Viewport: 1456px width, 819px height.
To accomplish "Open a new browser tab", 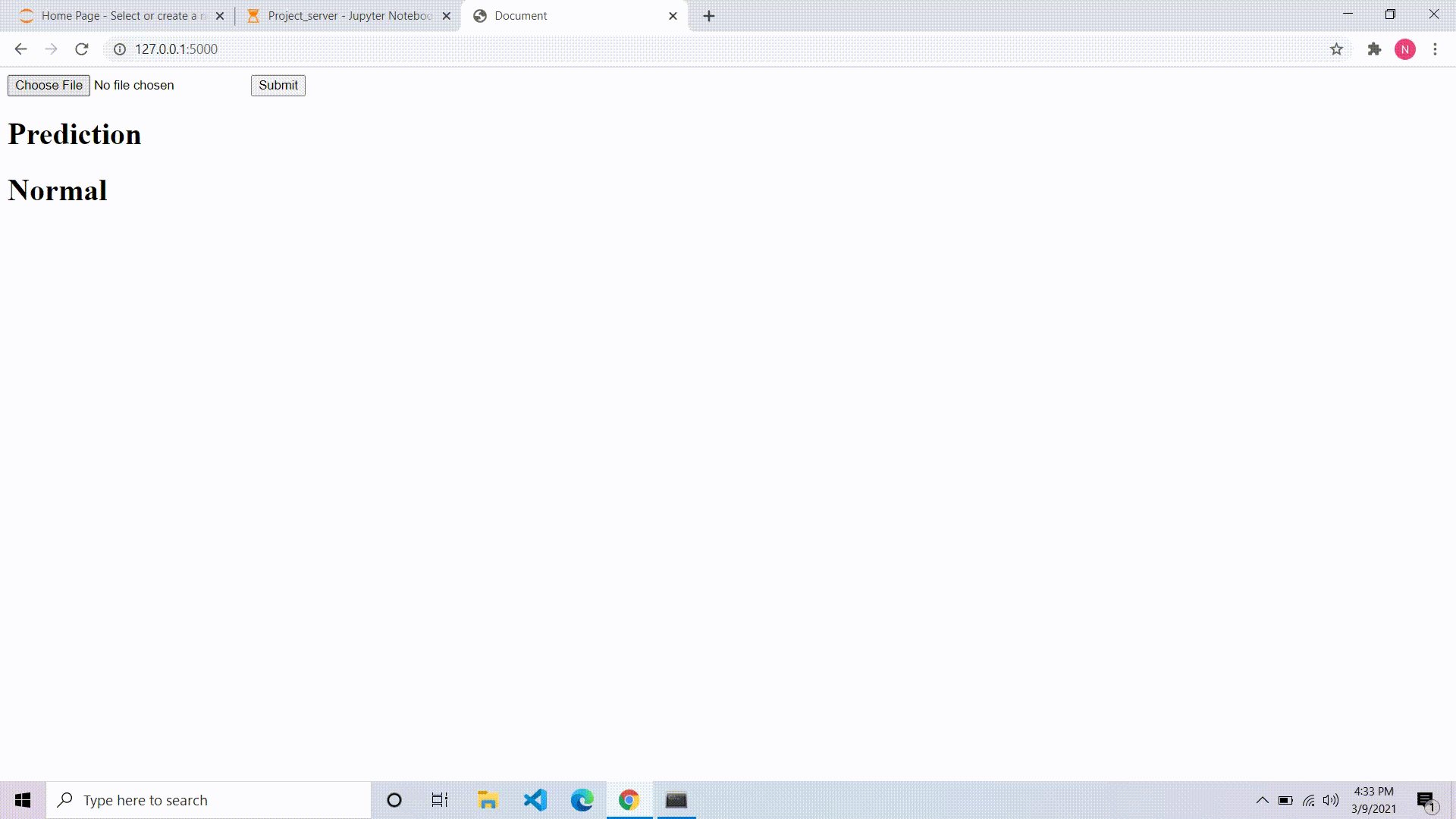I will [x=709, y=16].
